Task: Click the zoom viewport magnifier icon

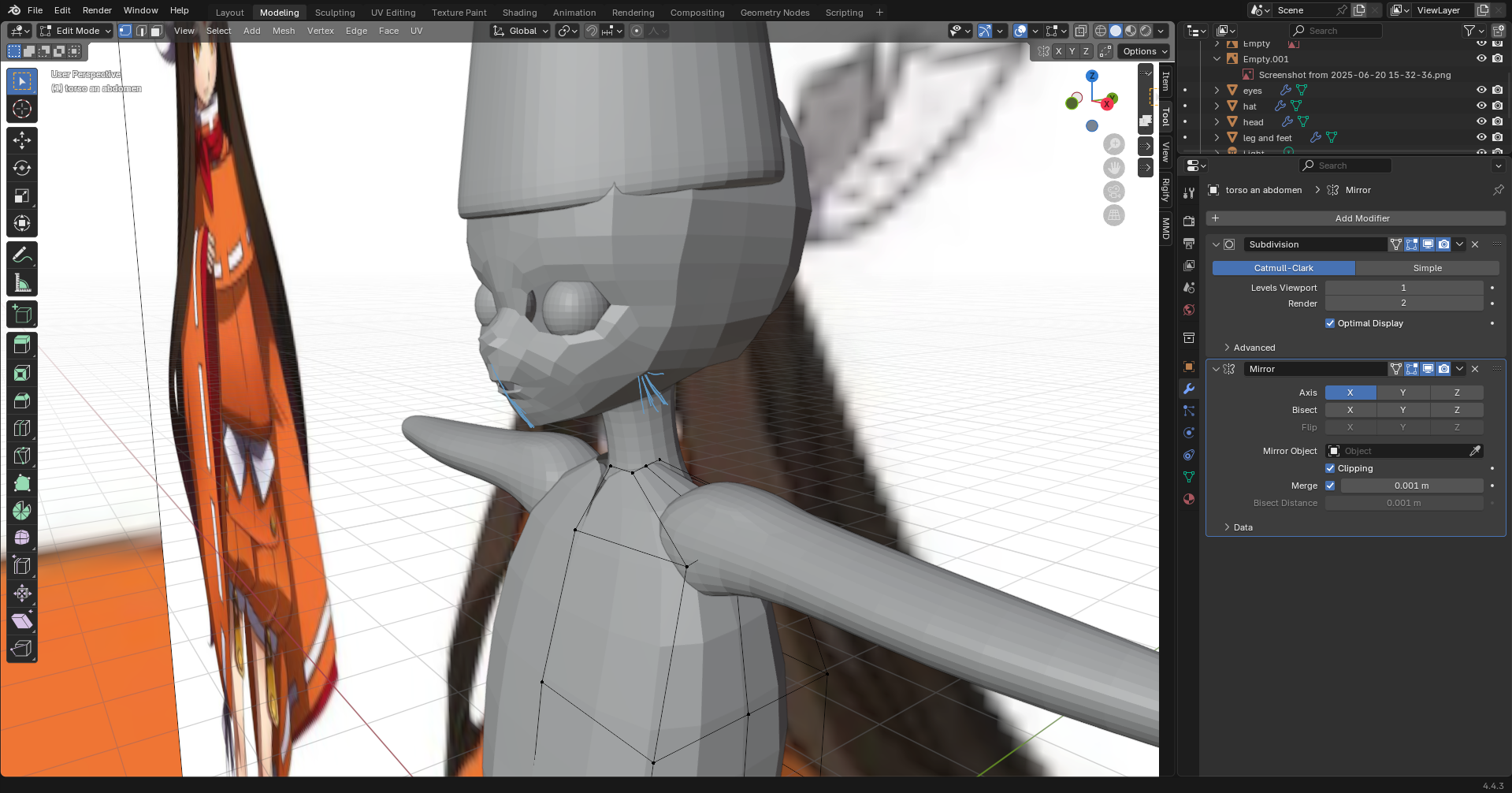Action: point(1113,144)
